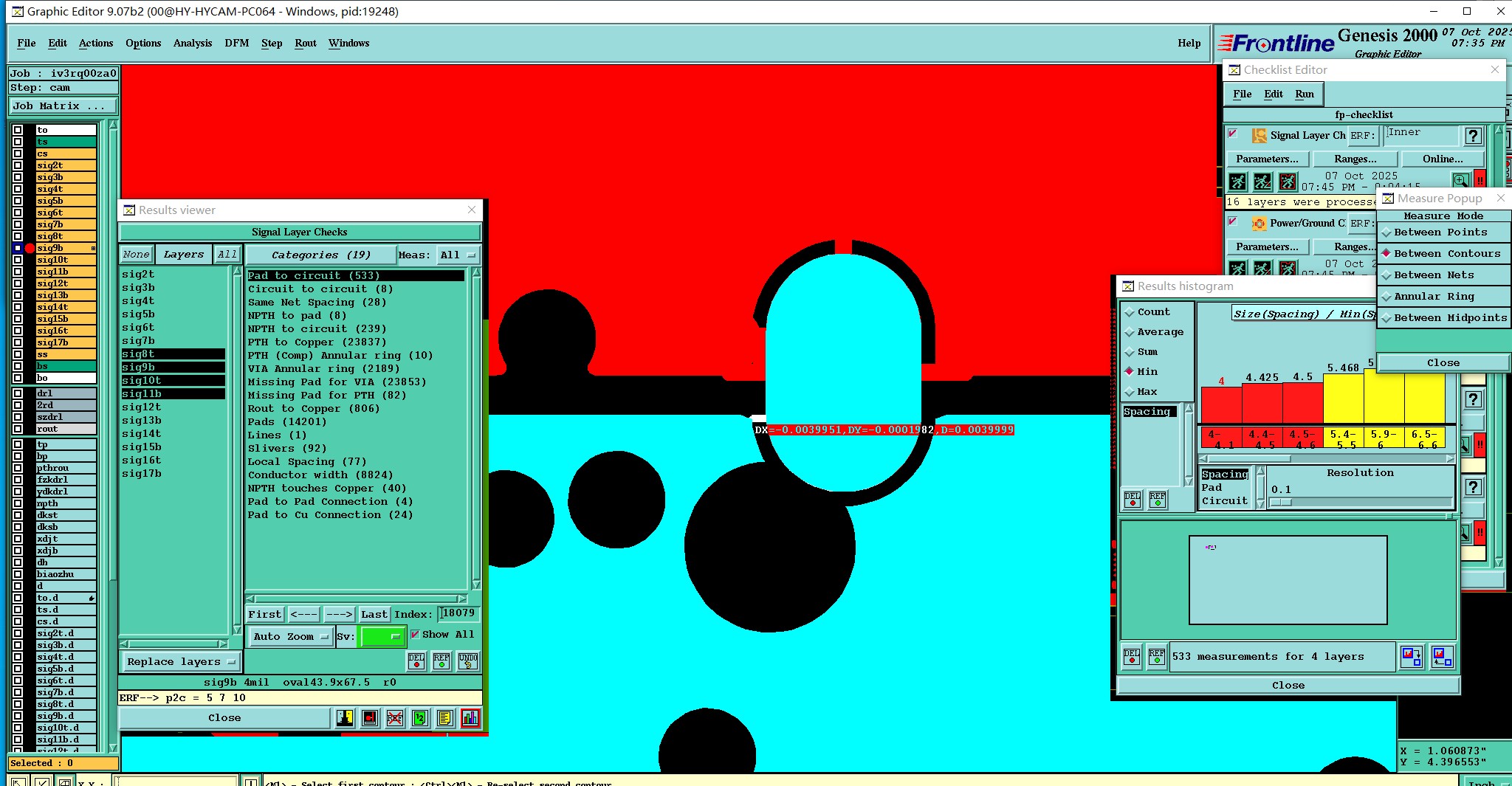
Task: Open the Analysis menu
Action: (x=193, y=44)
